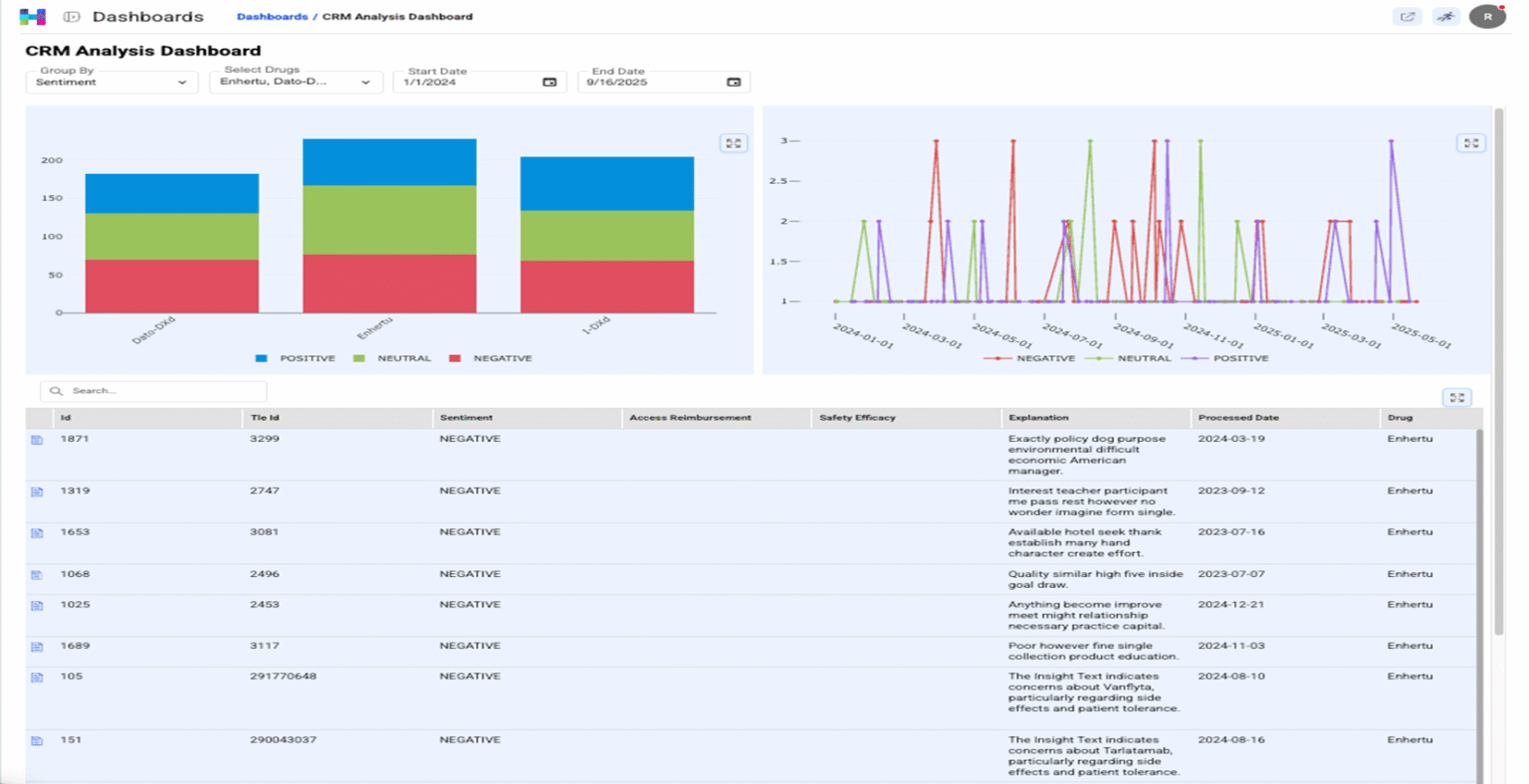Toggle NEUTRAL series in bar chart legend
The height and width of the screenshot is (784, 1529).
(392, 358)
